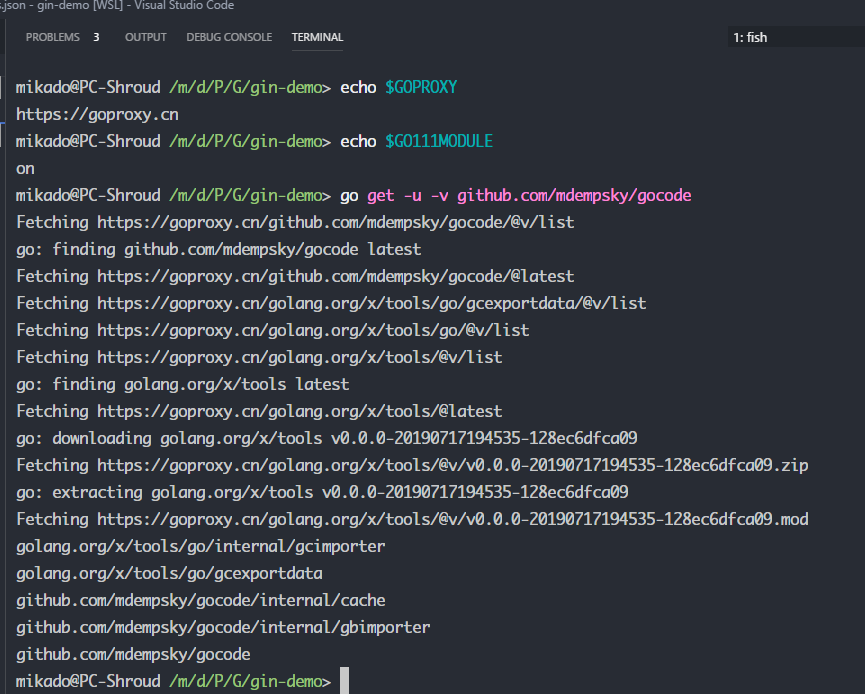The width and height of the screenshot is (865, 694).
Task: Activate the TERMINAL tab
Action: [x=317, y=37]
